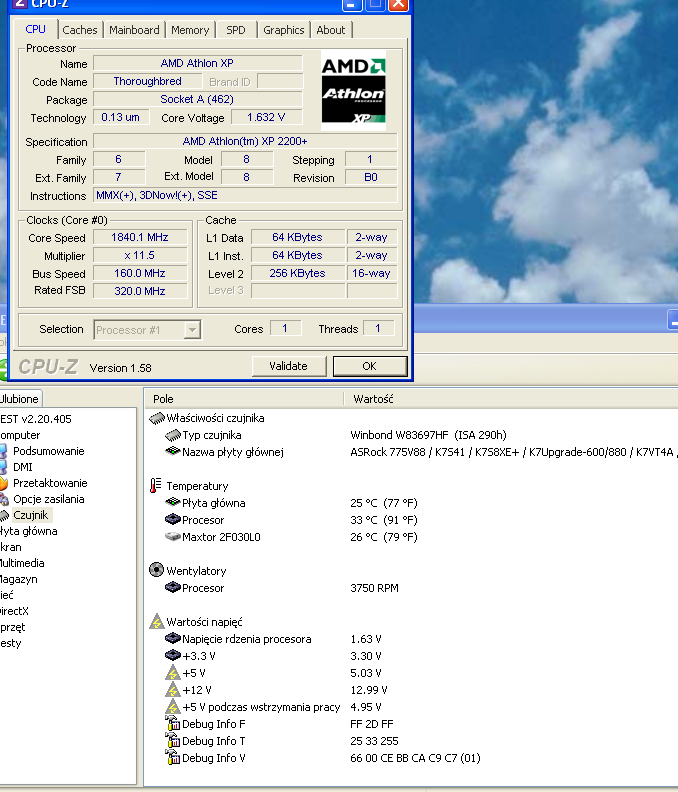The width and height of the screenshot is (678, 792).
Task: Open the SPD tab
Action: pos(235,30)
